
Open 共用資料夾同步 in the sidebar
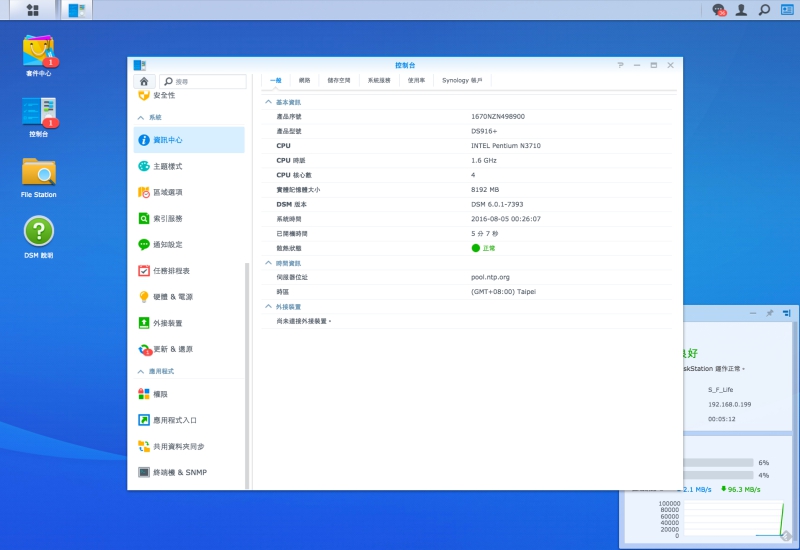click(189, 446)
